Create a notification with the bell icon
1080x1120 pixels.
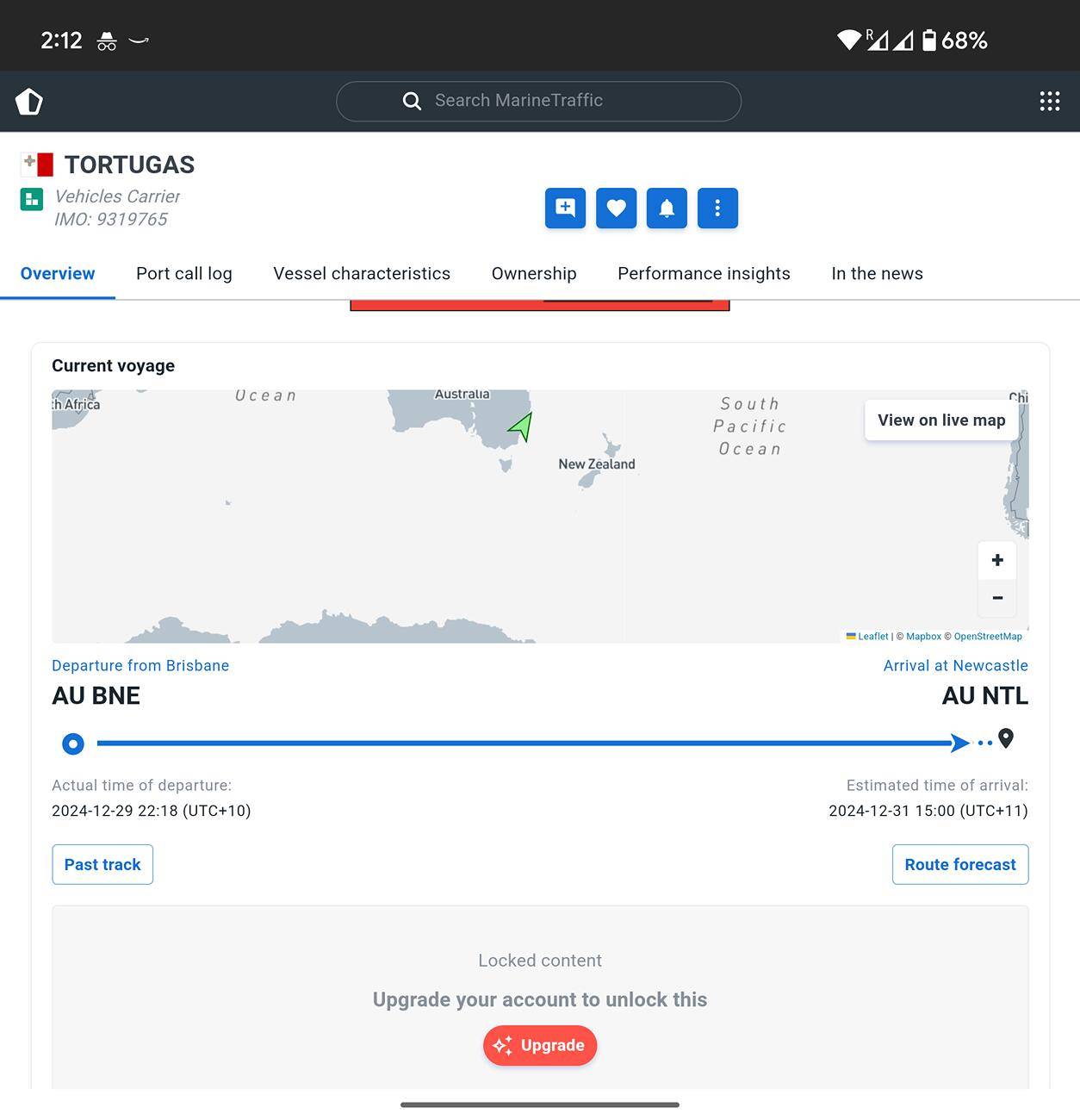tap(667, 208)
